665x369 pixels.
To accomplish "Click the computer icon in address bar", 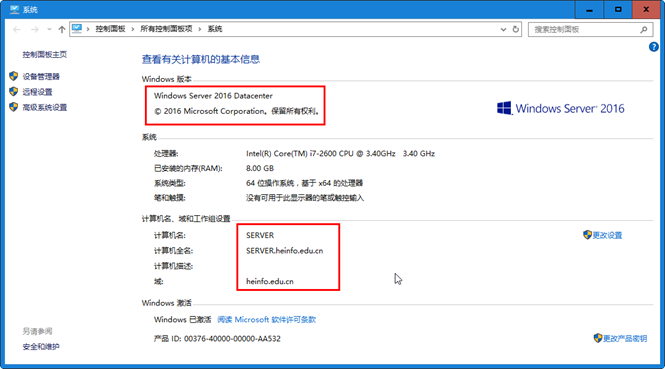I will tap(77, 28).
